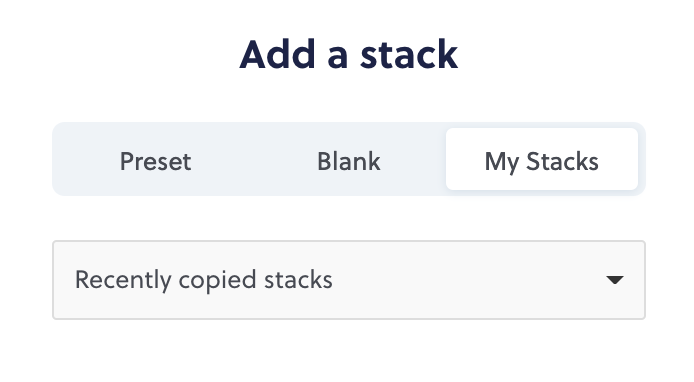
Task: Start with a Blank stack option
Action: [349, 159]
